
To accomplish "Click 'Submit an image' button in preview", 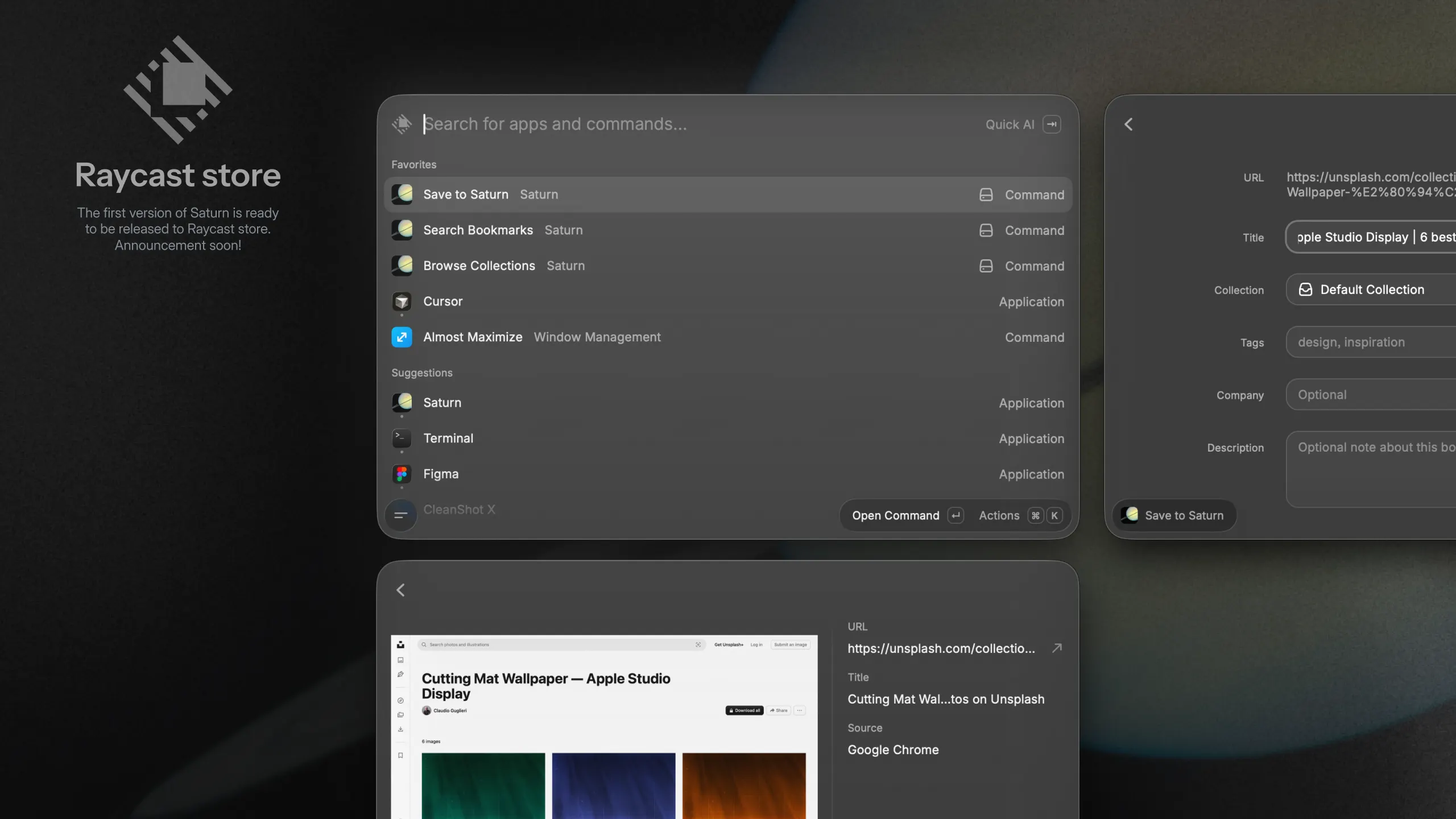I will click(791, 644).
